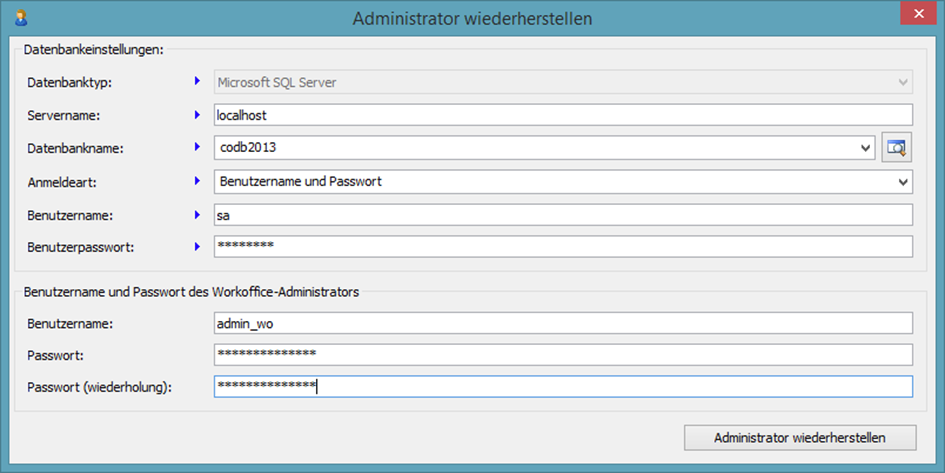Click into the codb2013 database name text
The height and width of the screenshot is (473, 945).
(535, 149)
